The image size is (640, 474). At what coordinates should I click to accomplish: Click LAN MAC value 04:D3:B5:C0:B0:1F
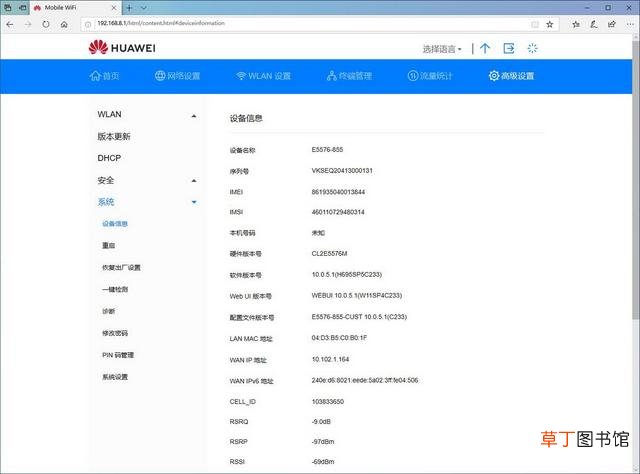pyautogui.click(x=339, y=338)
